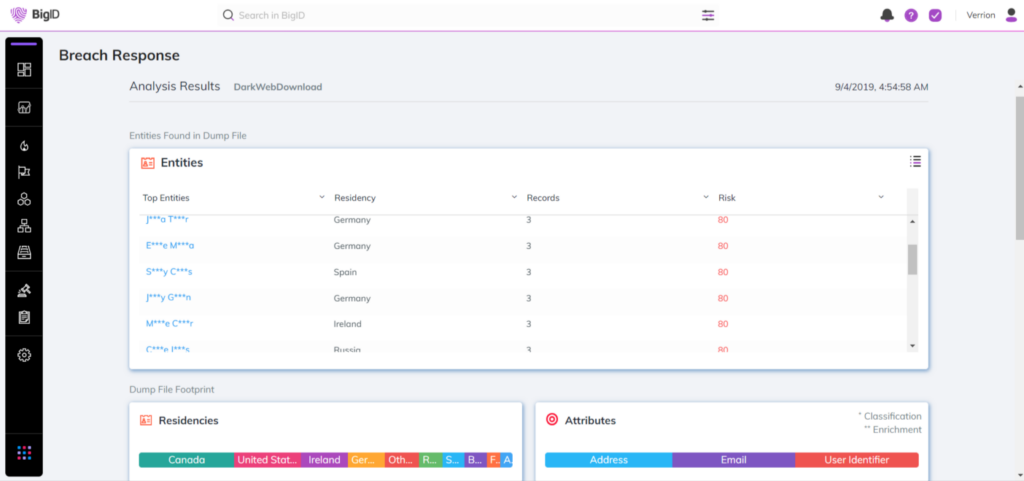1024x481 pixels.
Task: Click the Entities list view icon
Action: (915, 161)
